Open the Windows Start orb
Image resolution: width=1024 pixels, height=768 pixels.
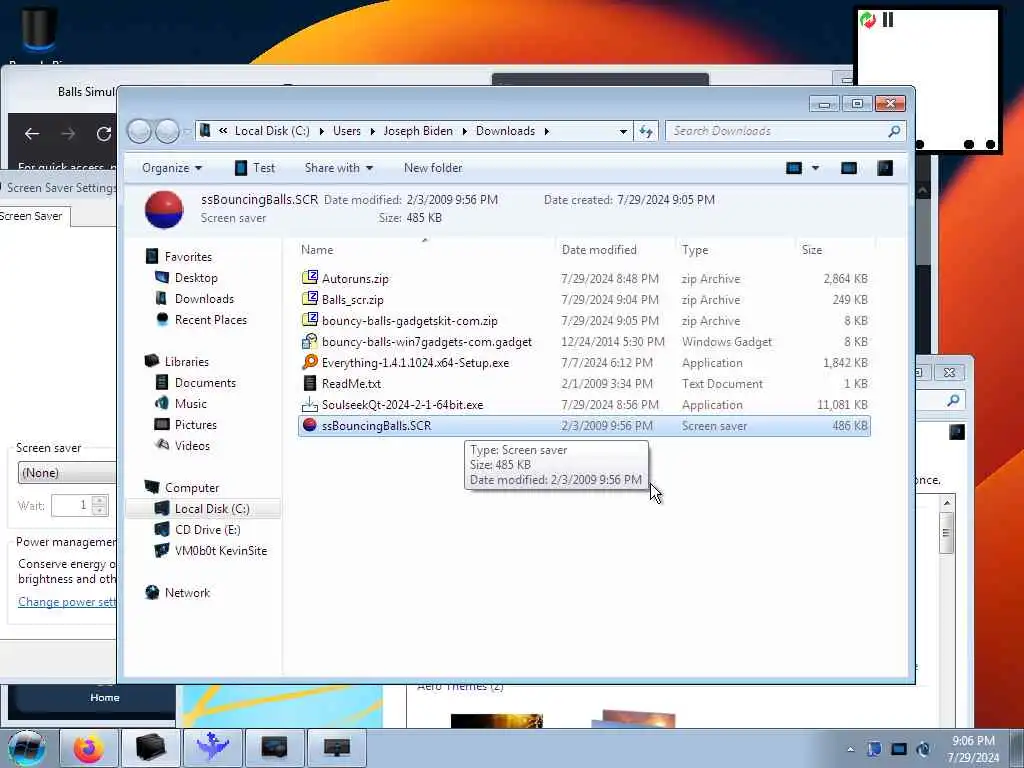[27, 748]
